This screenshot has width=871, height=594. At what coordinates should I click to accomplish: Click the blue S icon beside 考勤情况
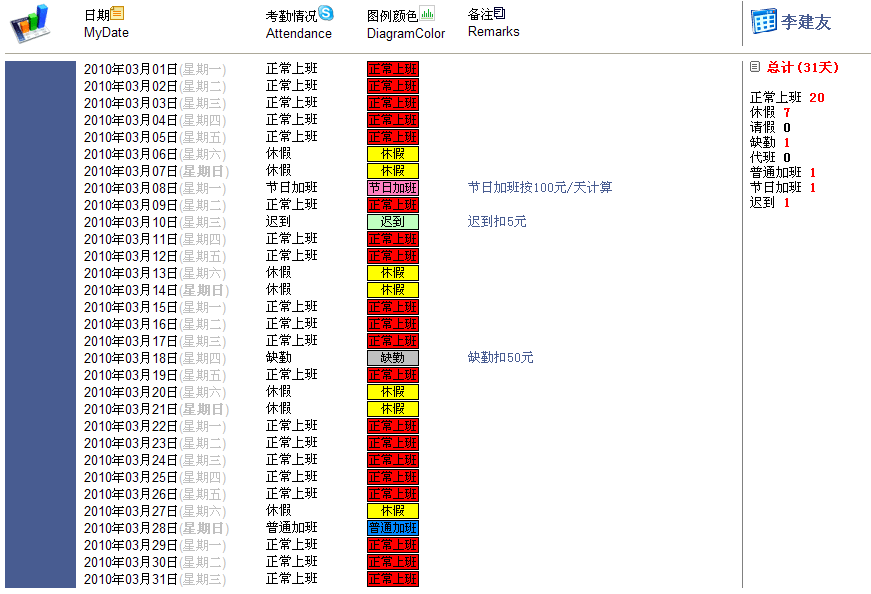click(x=326, y=13)
